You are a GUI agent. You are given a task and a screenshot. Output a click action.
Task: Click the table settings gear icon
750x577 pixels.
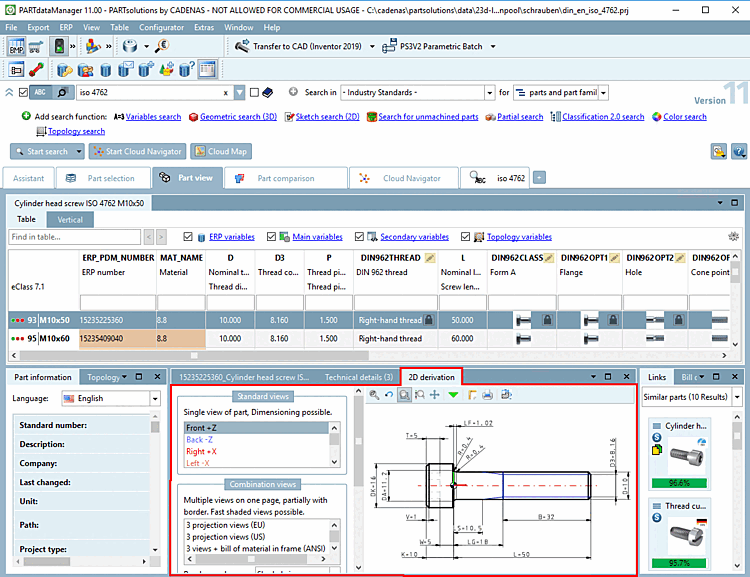coord(733,236)
